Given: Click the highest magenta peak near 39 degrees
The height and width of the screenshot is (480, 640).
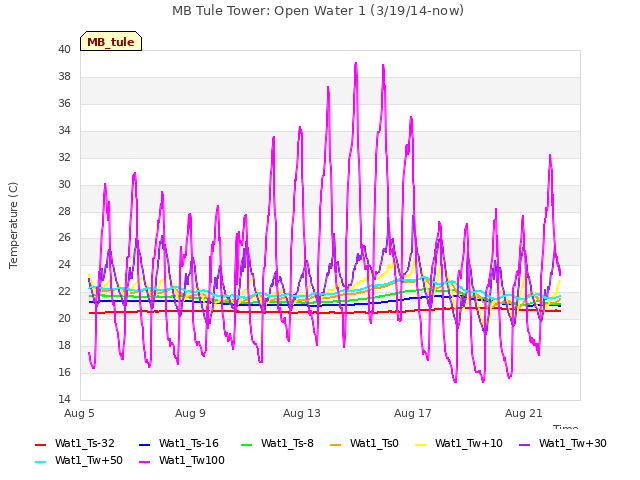Looking at the screenshot, I should [356, 64].
